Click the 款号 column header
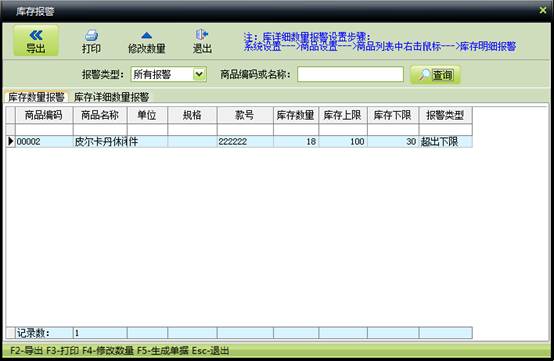554x361 pixels. point(245,115)
